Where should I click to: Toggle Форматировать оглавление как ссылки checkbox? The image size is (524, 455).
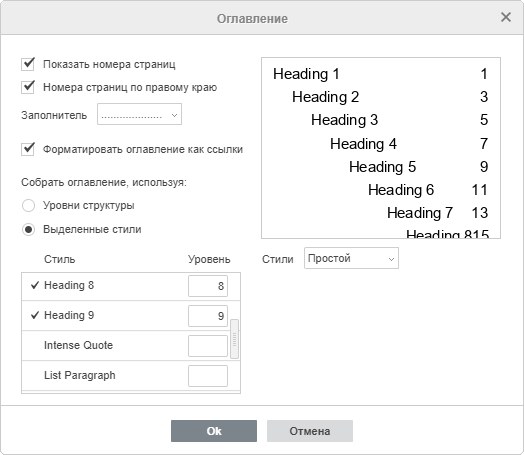(x=28, y=149)
